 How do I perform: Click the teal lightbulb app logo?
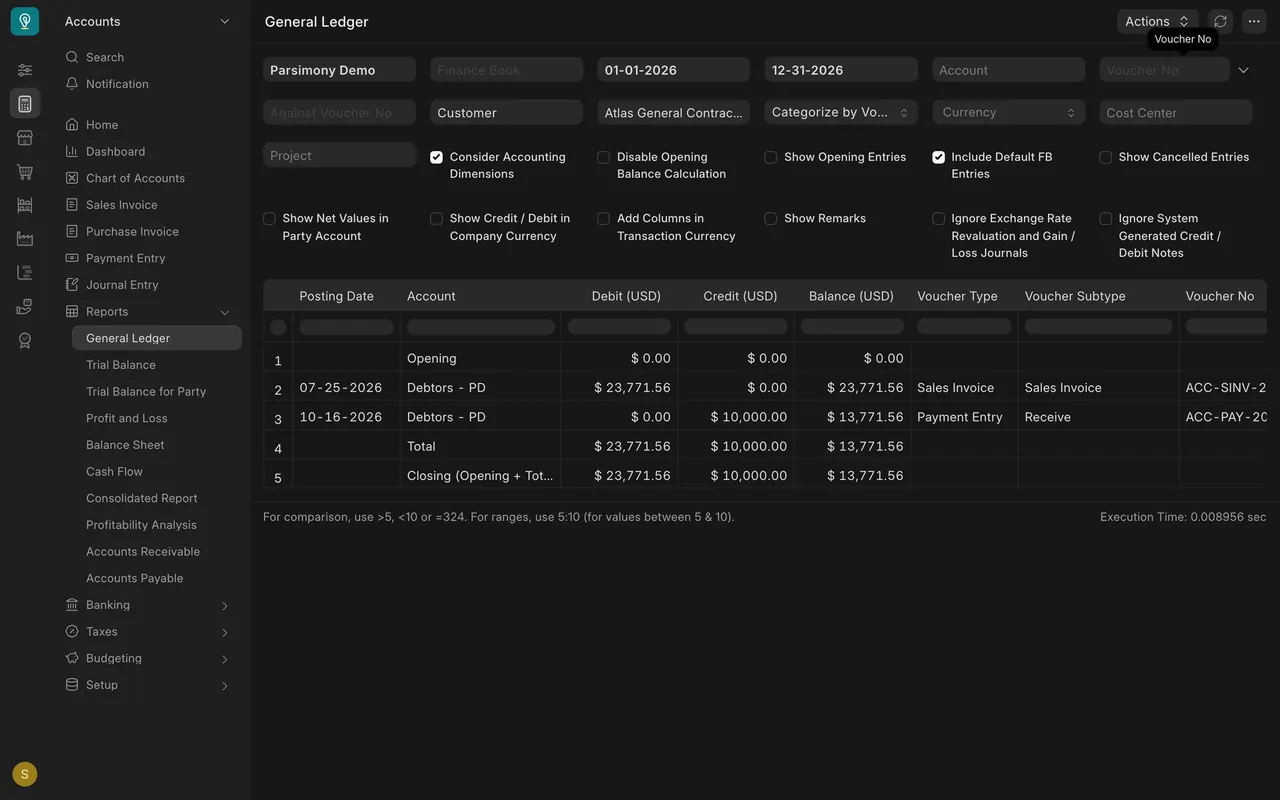coord(25,21)
